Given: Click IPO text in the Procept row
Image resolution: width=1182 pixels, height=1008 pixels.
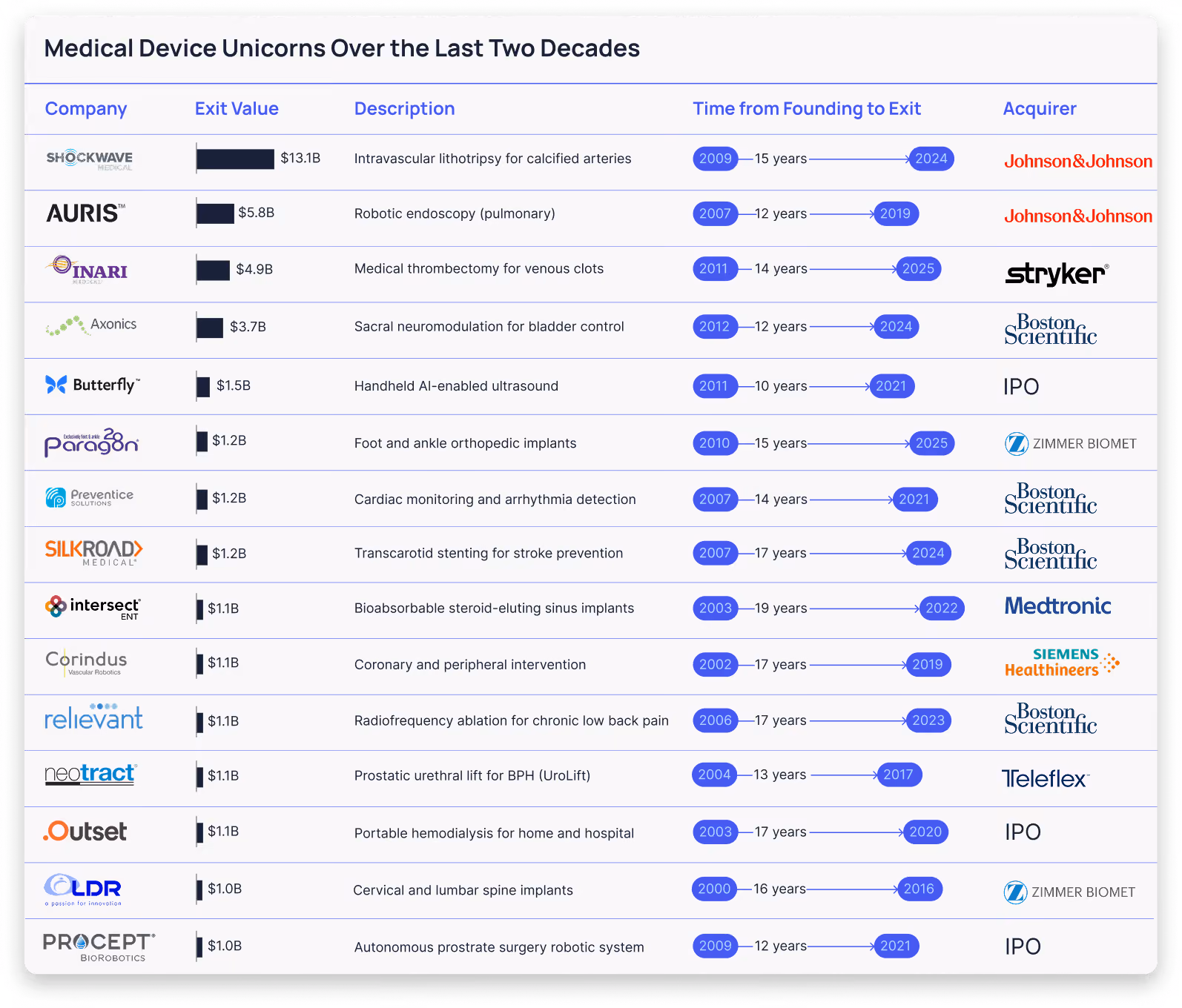Looking at the screenshot, I should click(1023, 946).
